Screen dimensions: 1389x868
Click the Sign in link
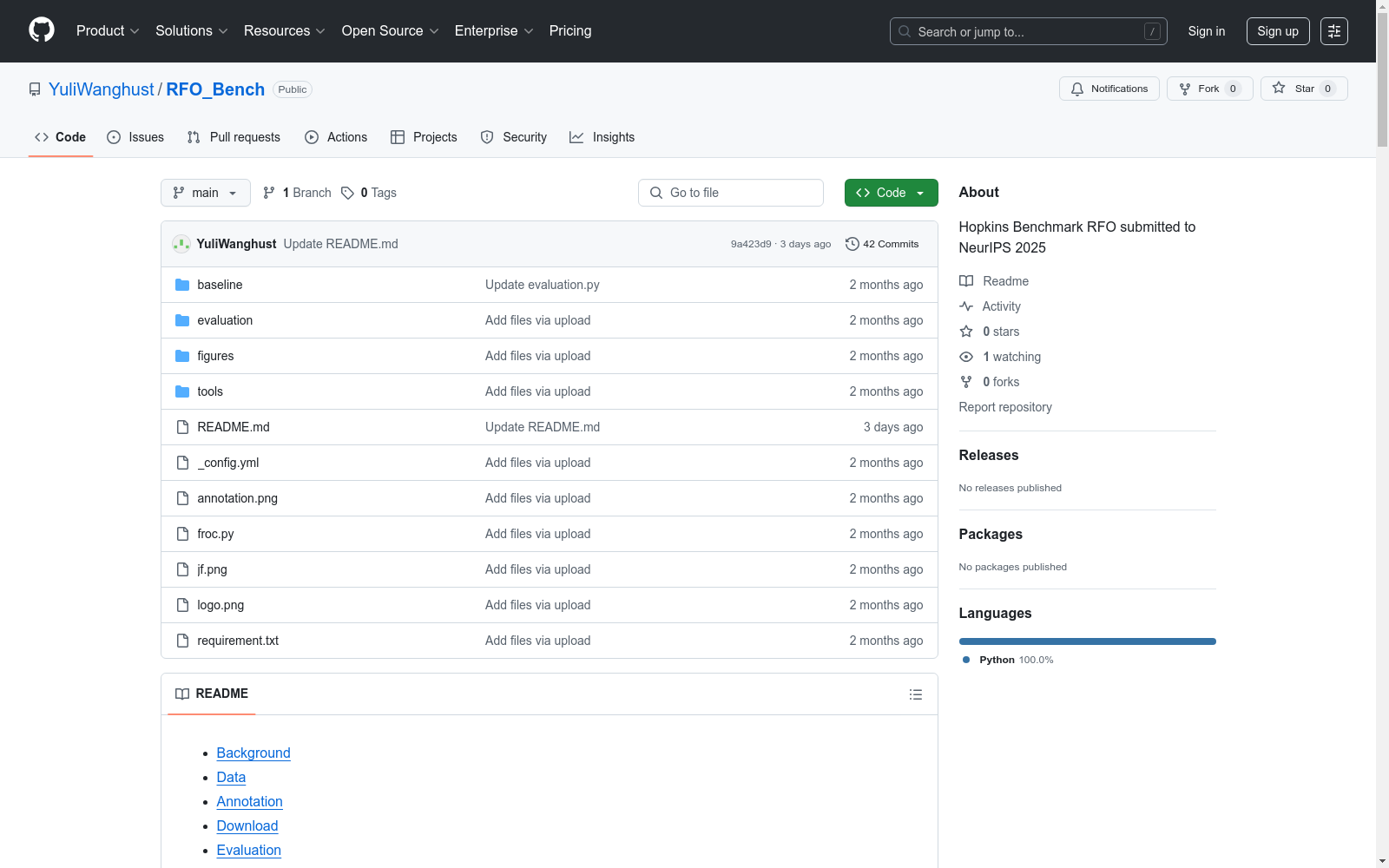click(1207, 31)
